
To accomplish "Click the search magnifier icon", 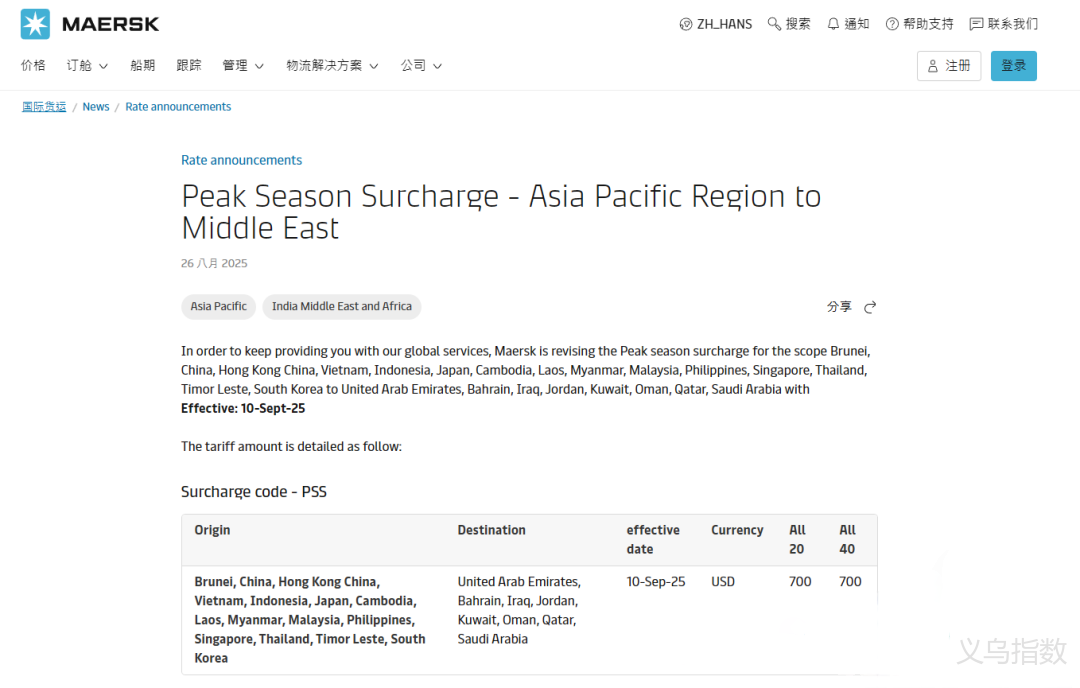I will click(774, 24).
